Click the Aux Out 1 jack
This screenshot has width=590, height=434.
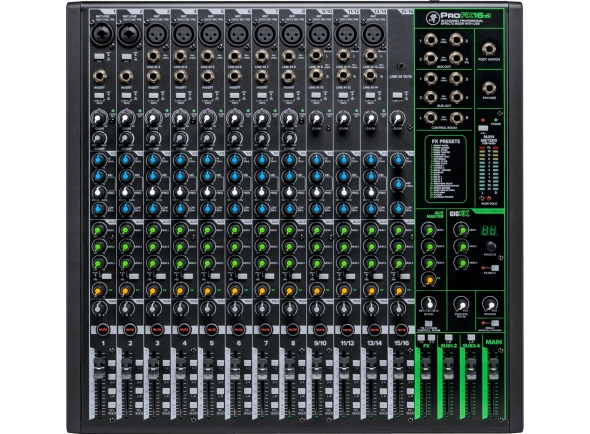431,40
